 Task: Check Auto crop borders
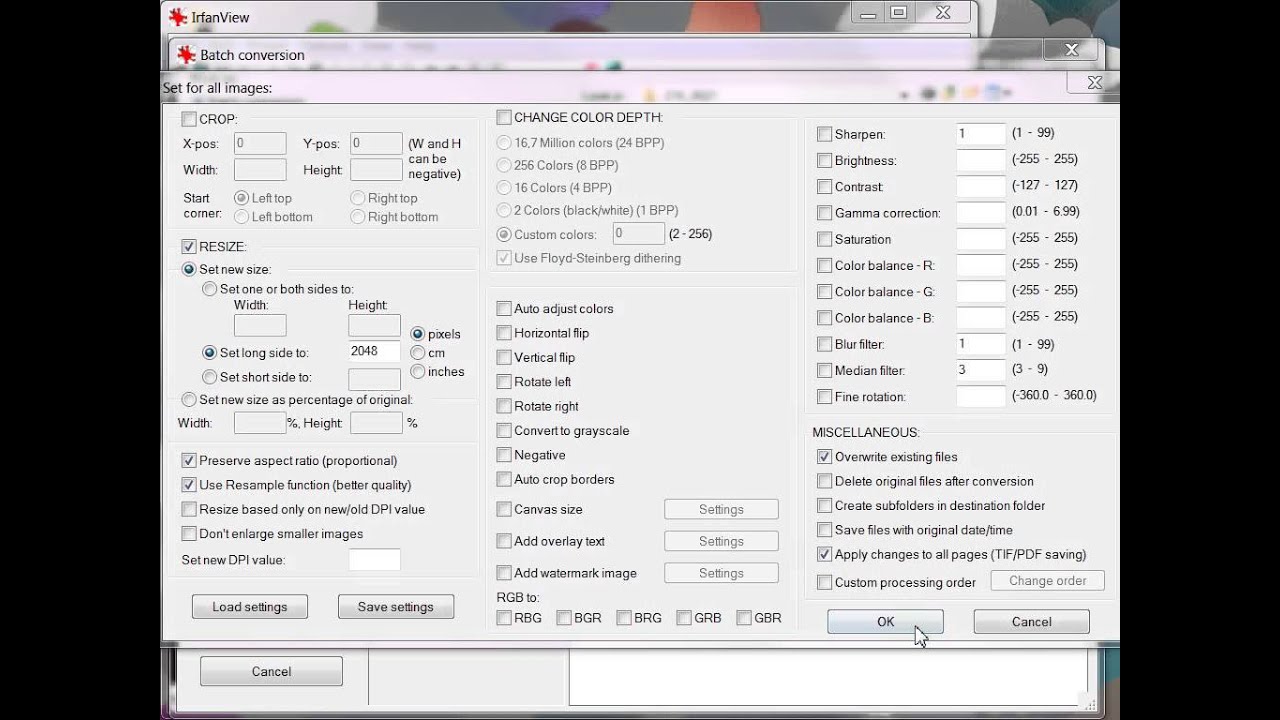pos(504,479)
